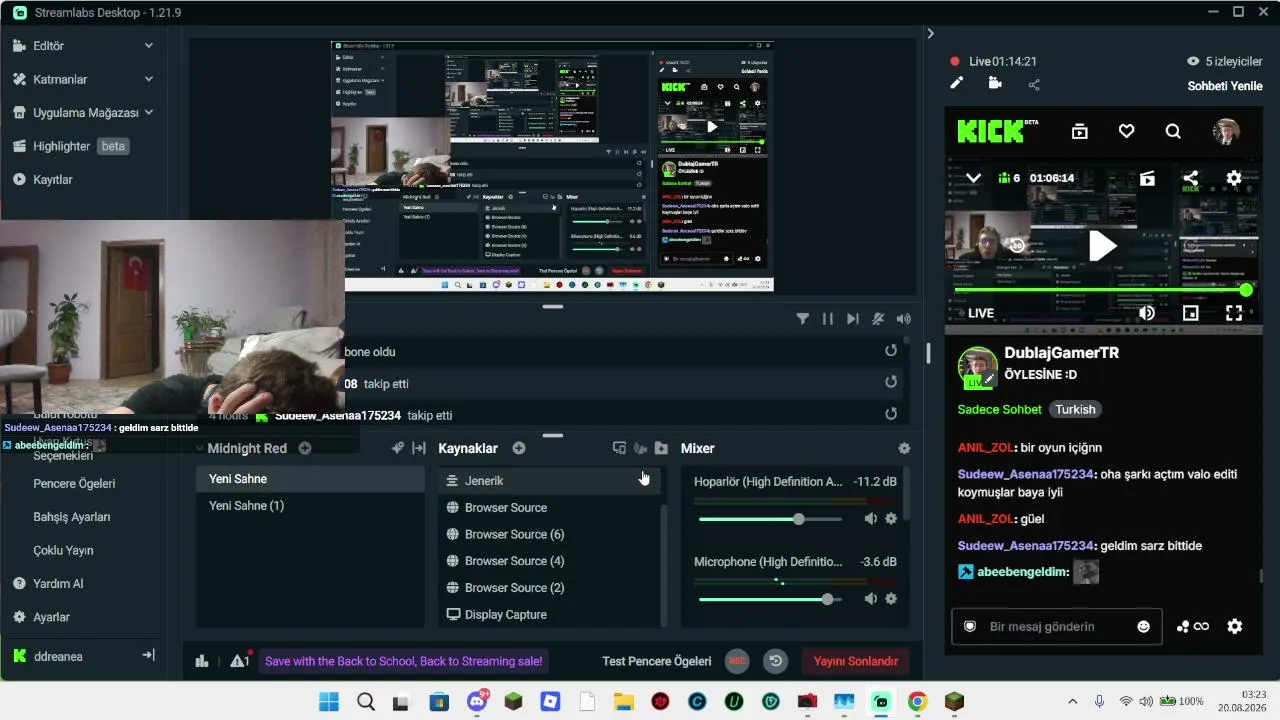Skip the current alert
This screenshot has width=1280, height=720.
[853, 319]
